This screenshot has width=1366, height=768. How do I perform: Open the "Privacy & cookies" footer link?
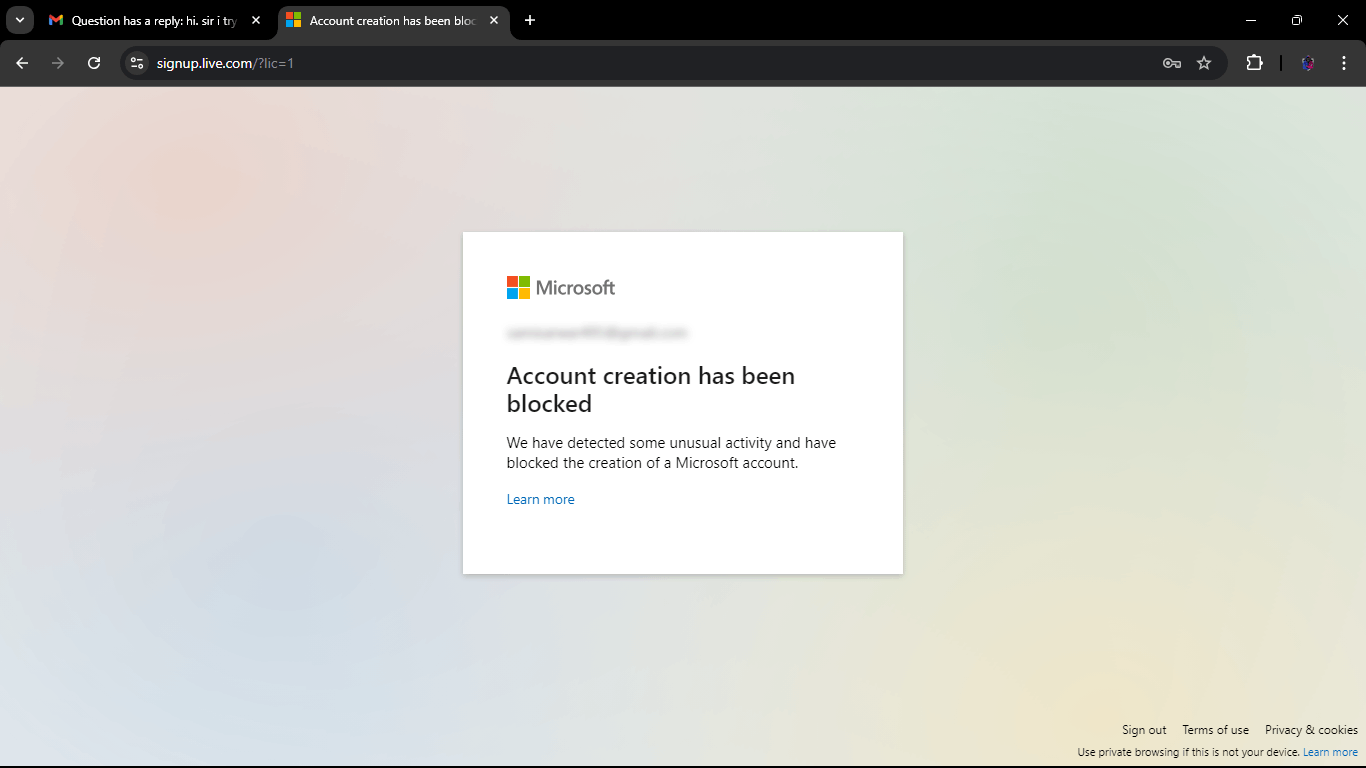[x=1311, y=730]
